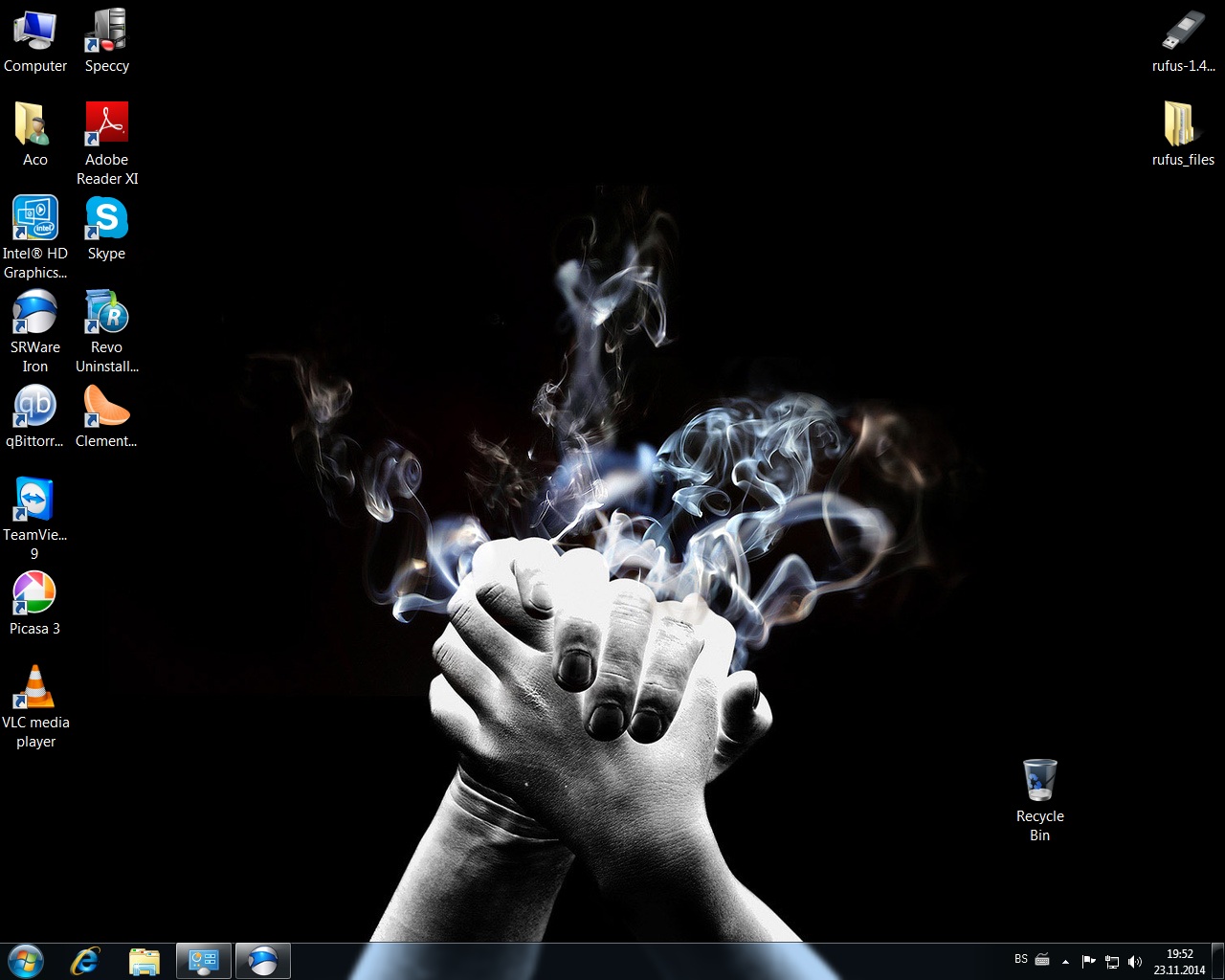Image resolution: width=1225 pixels, height=980 pixels.
Task: Open the network tray icon
Action: pos(1112,962)
